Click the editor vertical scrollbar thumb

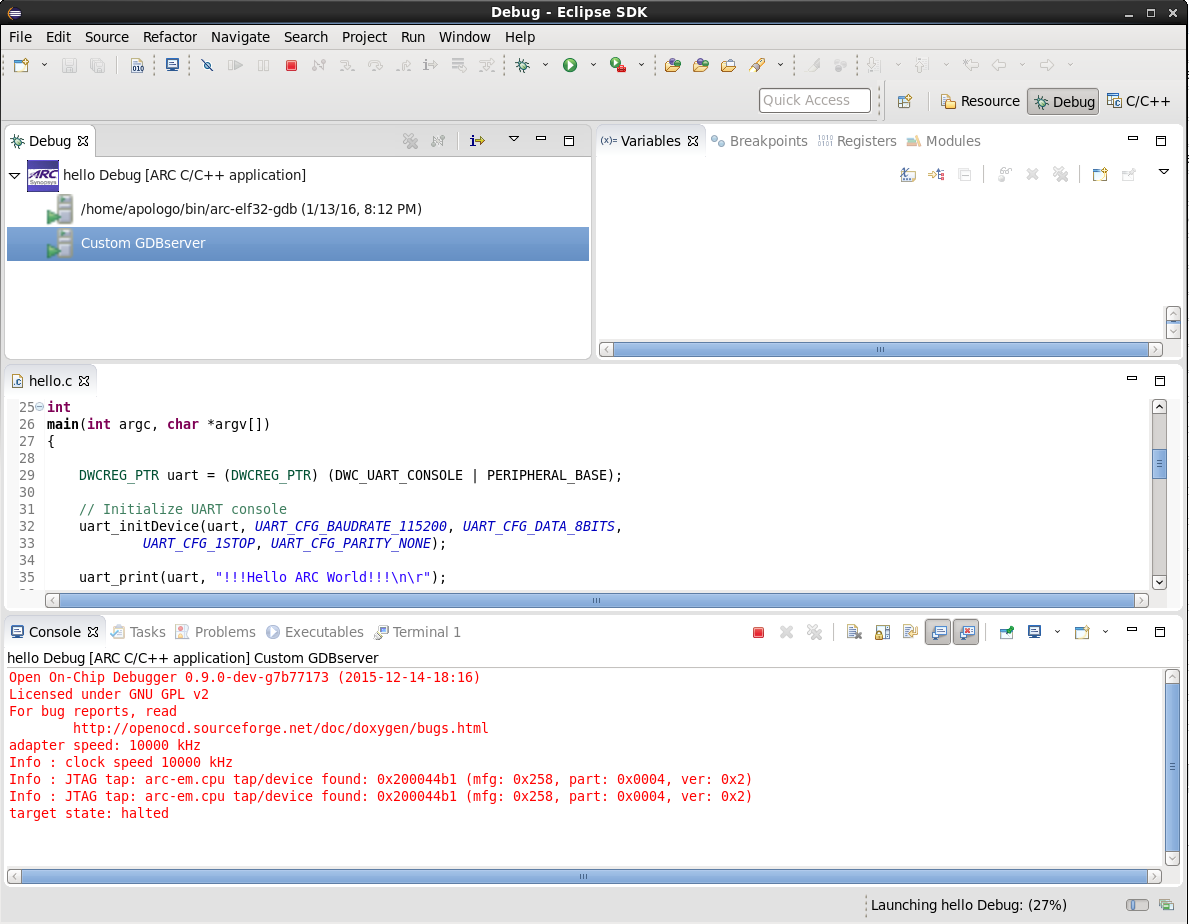(1159, 464)
